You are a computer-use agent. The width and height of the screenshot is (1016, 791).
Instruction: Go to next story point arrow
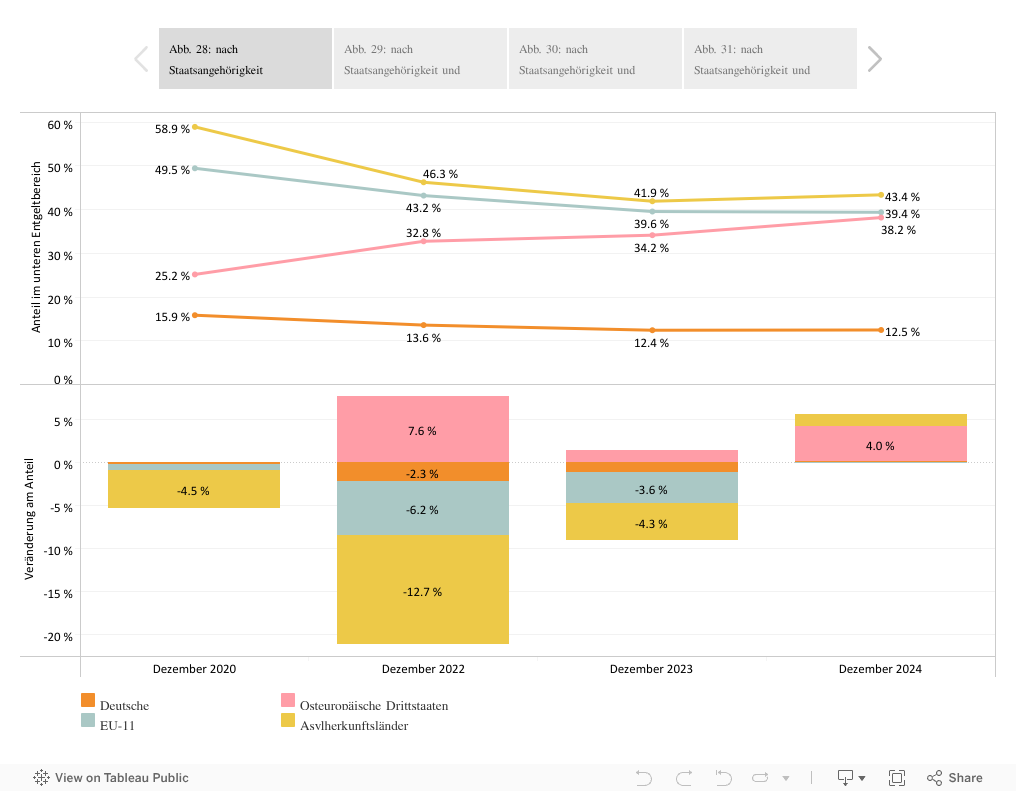pos(875,59)
